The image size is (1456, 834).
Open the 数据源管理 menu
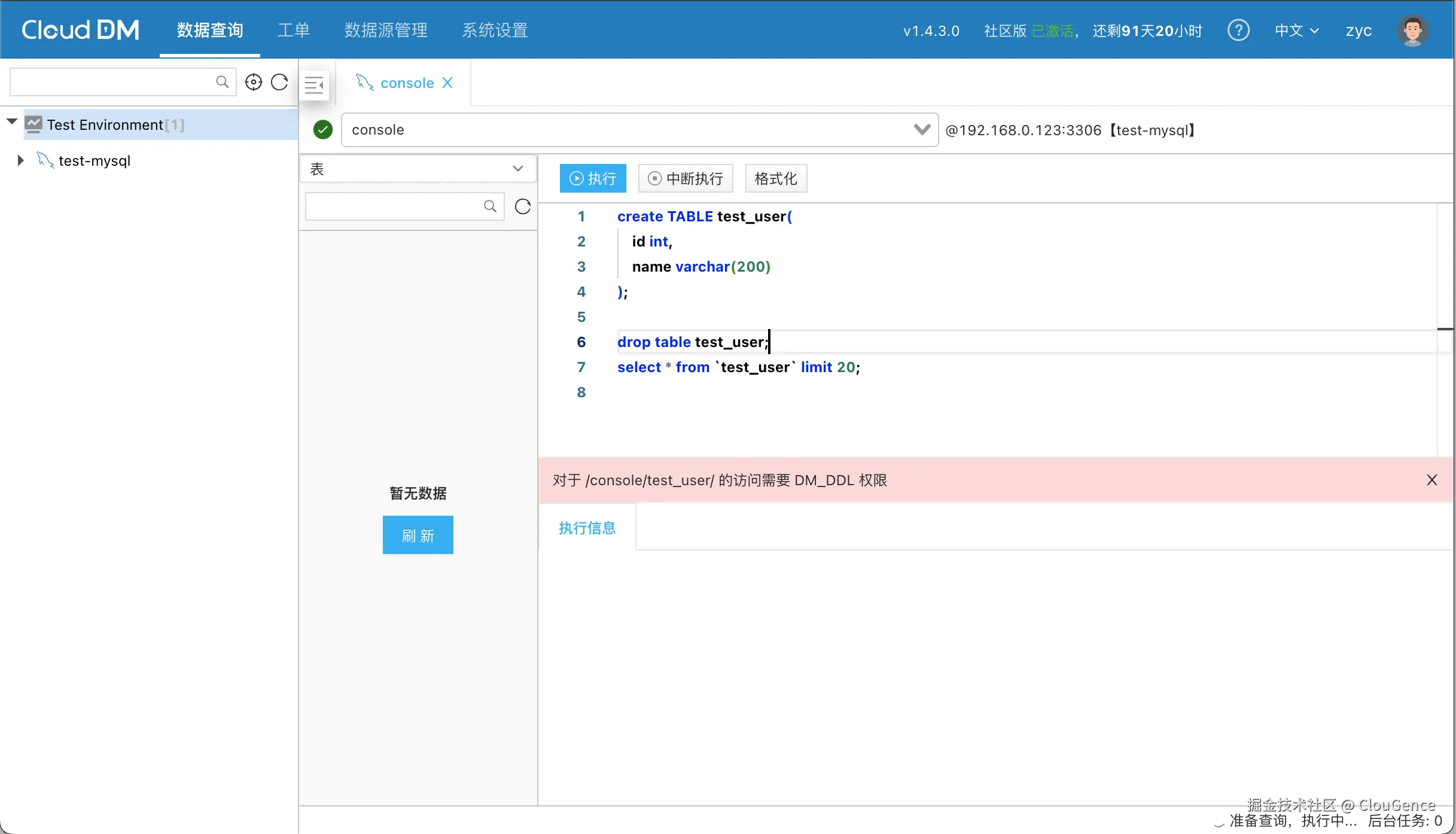[x=386, y=30]
